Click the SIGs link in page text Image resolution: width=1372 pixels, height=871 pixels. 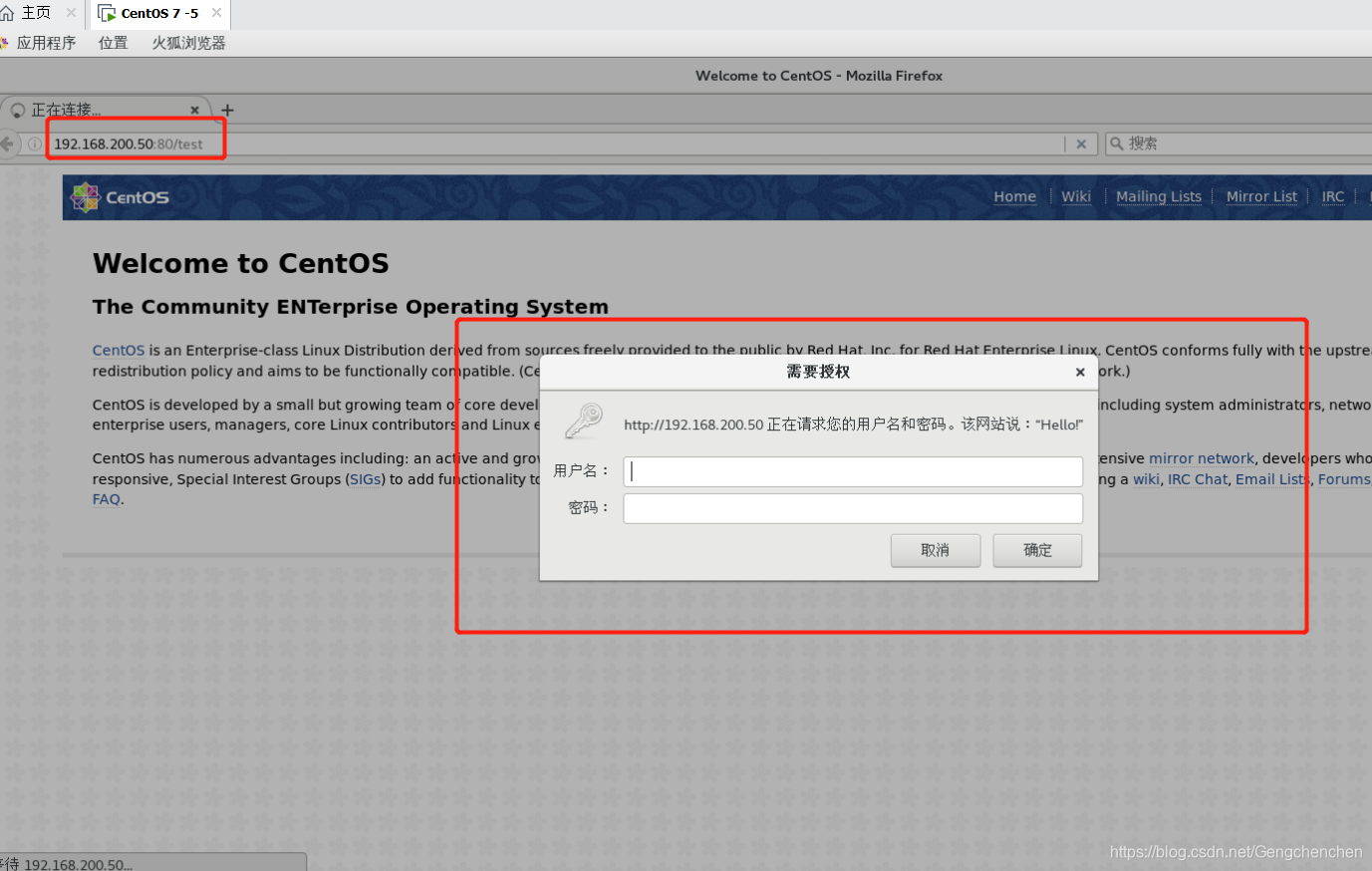(366, 479)
